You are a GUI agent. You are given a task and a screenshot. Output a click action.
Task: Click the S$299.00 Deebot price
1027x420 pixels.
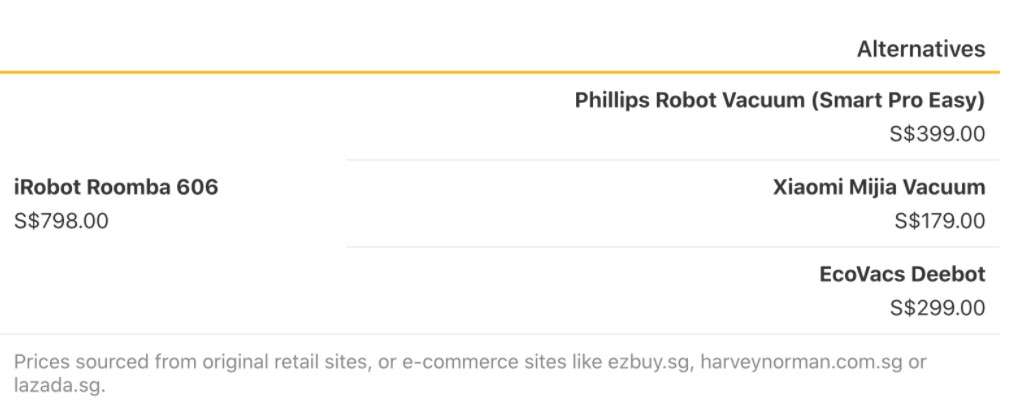[x=937, y=308]
